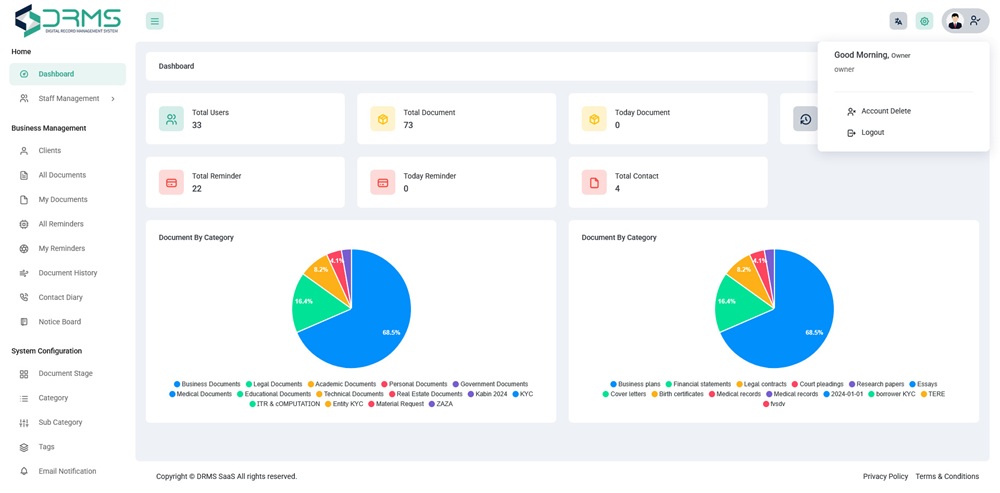This screenshot has height=493, width=1000.
Task: Go to Document History in sidebar
Action: pyautogui.click(x=67, y=273)
